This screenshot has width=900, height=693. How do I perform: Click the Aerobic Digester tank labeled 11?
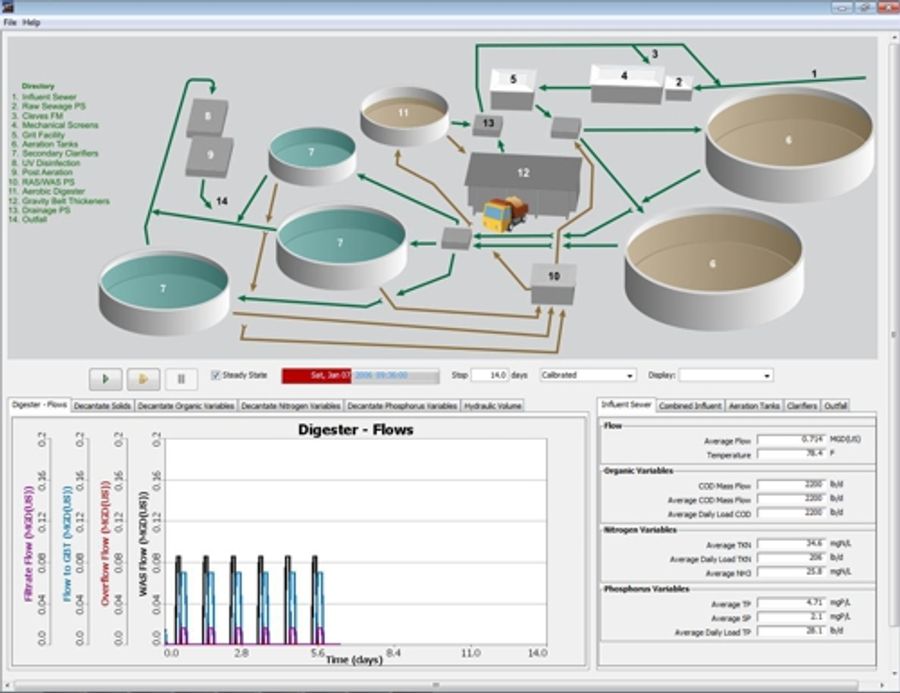click(404, 113)
